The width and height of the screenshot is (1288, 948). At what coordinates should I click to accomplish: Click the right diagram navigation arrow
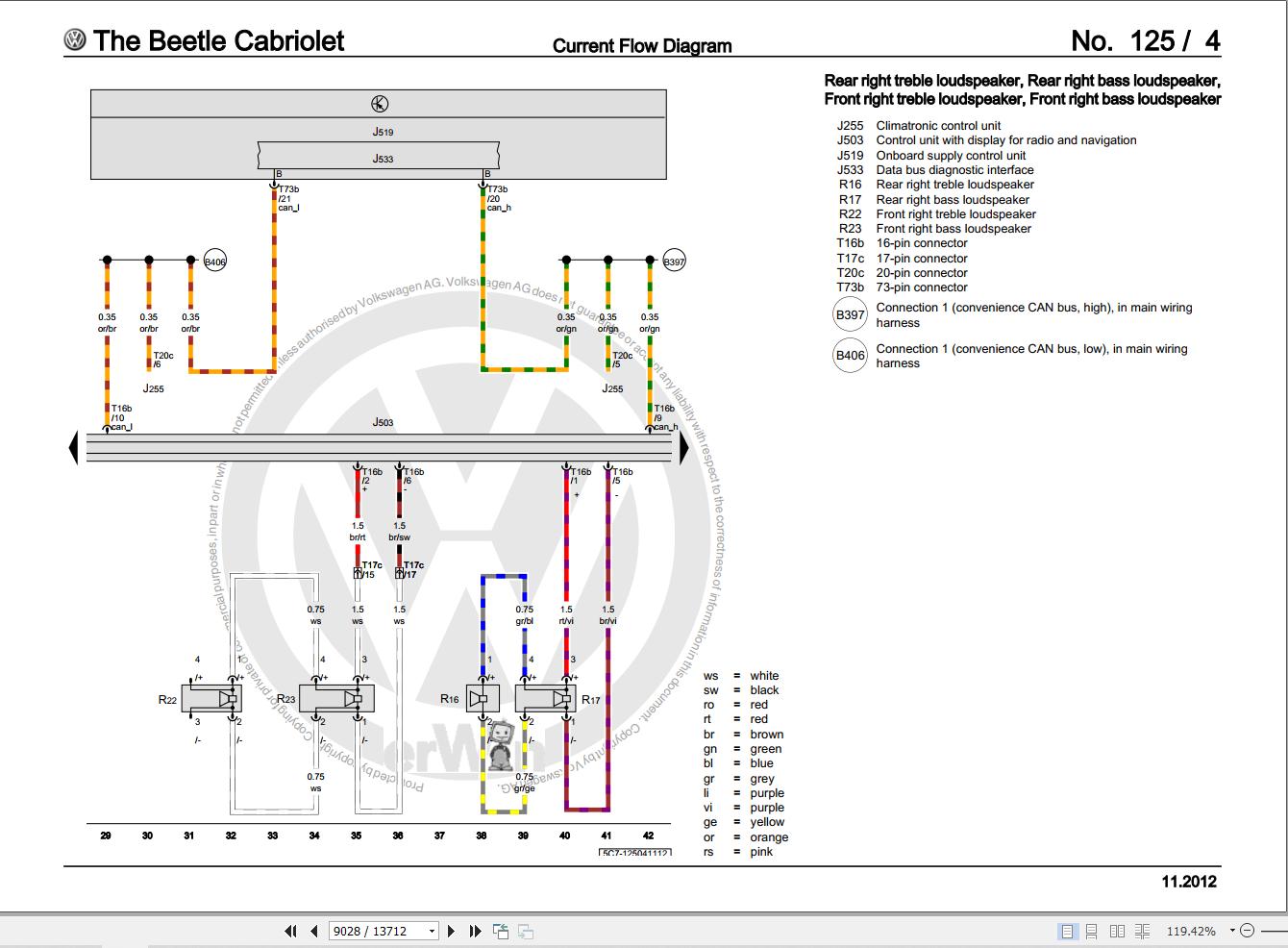pos(684,448)
